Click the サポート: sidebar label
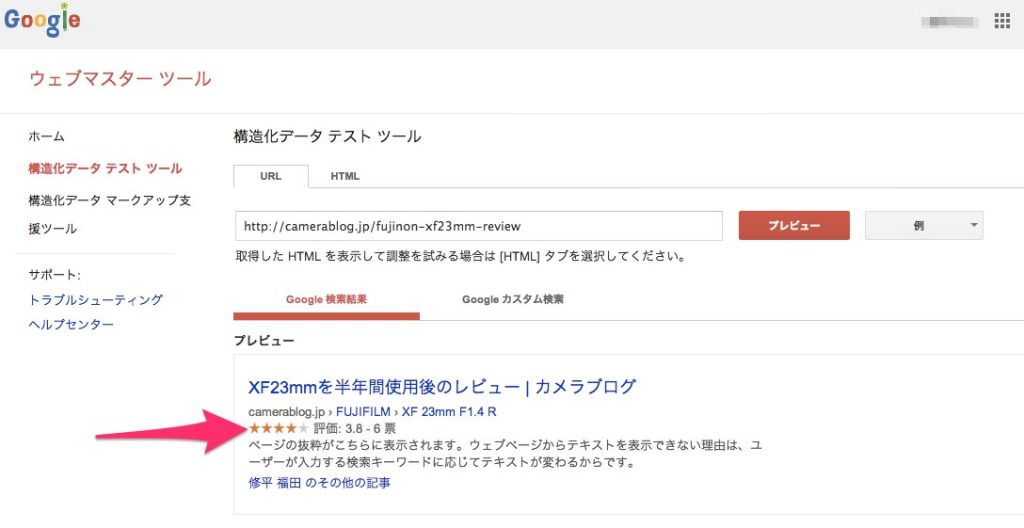This screenshot has height=528, width=1024. pyautogui.click(x=54, y=274)
